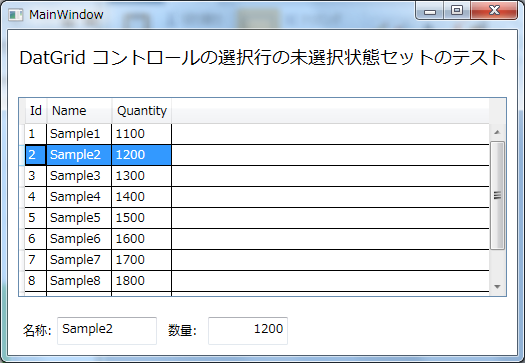
Task: Click the Id cell of the Sample8 row
Action: pos(35,281)
